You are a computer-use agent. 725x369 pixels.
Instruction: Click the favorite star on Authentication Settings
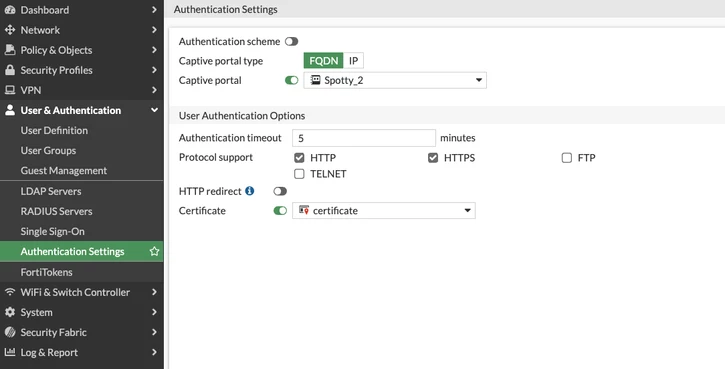pyautogui.click(x=154, y=251)
